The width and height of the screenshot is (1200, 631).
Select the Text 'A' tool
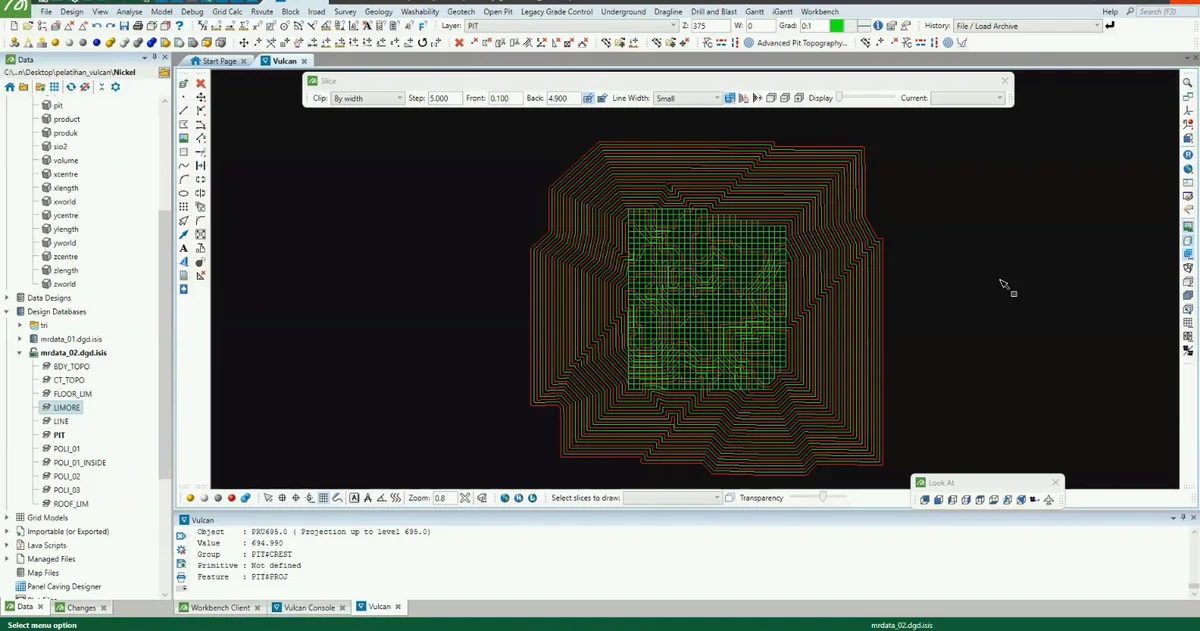point(183,248)
